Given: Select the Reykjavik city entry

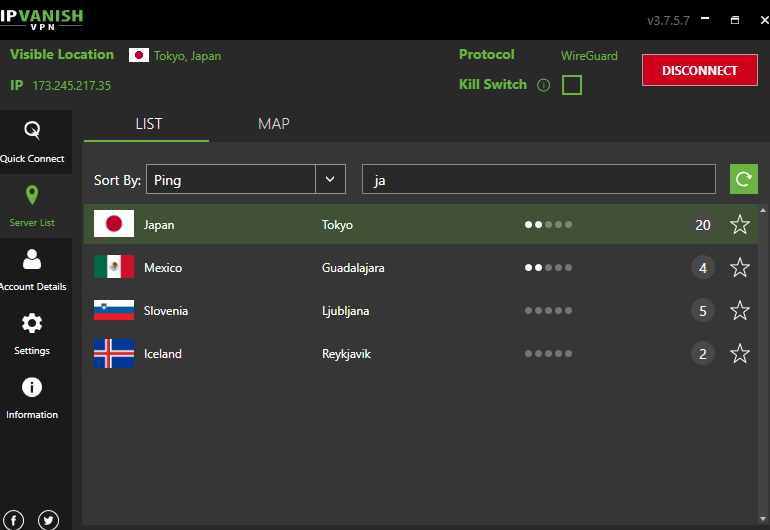Looking at the screenshot, I should point(346,354).
